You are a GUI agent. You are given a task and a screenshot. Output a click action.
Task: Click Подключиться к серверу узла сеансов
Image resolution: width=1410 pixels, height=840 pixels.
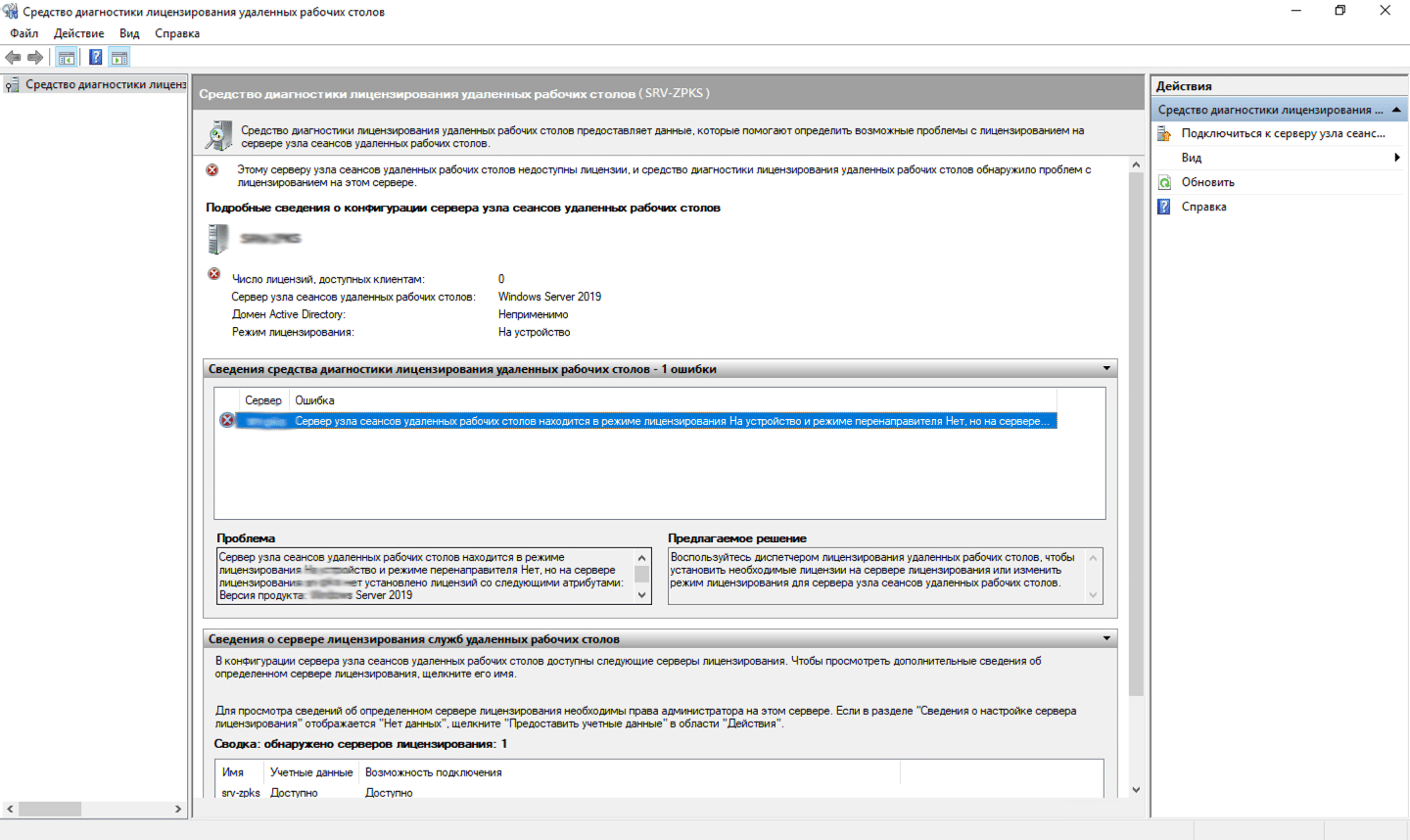tap(1282, 134)
